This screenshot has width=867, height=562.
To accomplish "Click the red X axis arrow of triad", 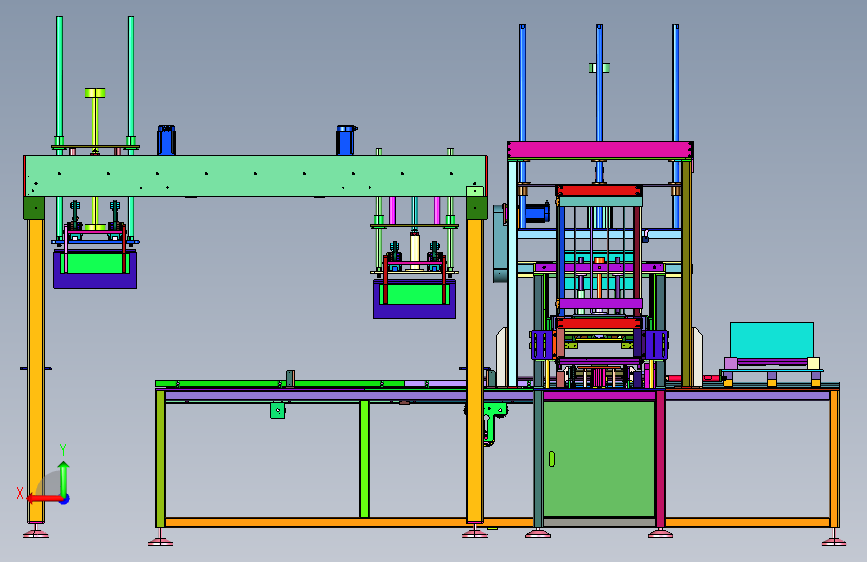I will 44,498.
